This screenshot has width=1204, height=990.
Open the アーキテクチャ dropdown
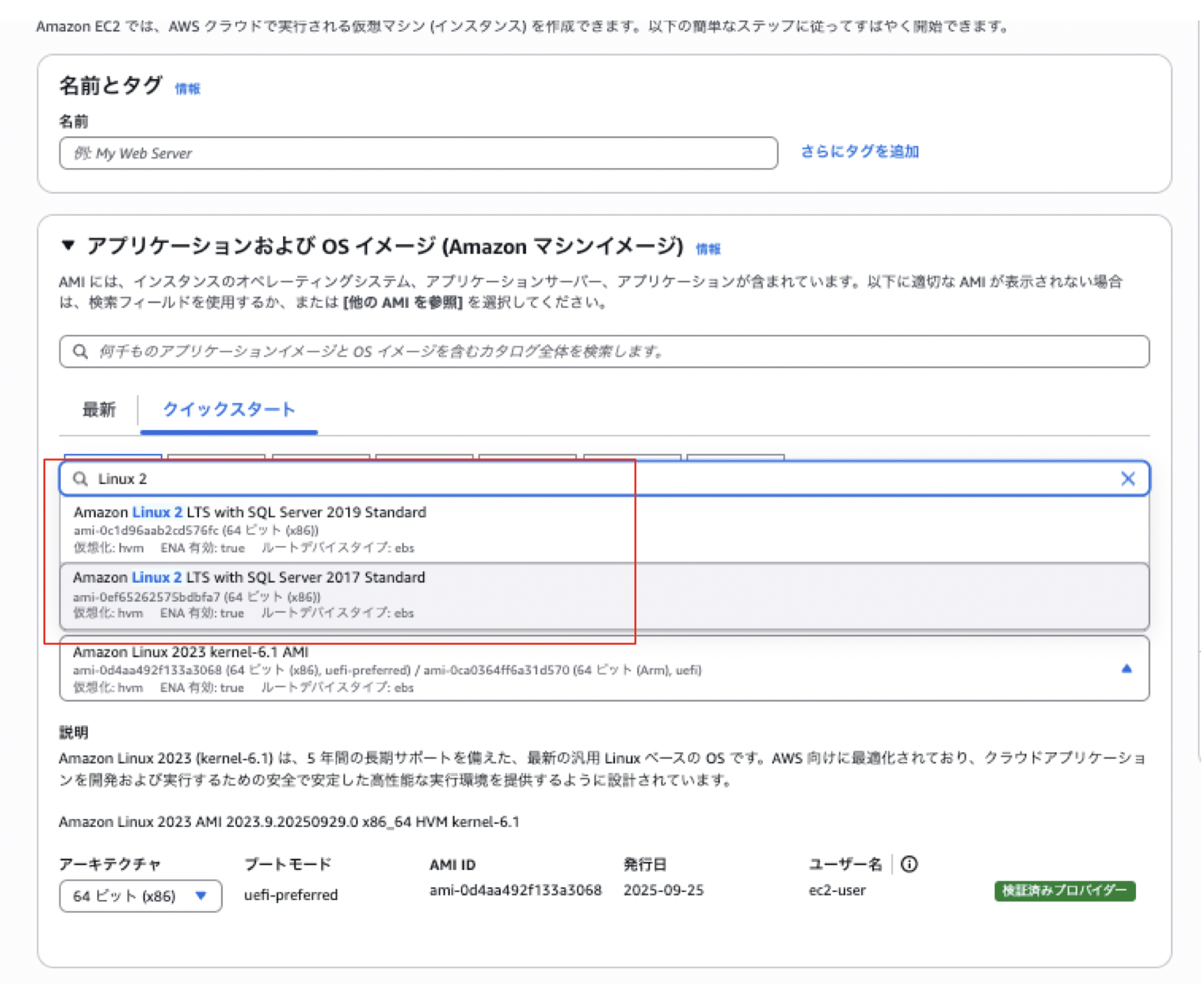(x=140, y=896)
